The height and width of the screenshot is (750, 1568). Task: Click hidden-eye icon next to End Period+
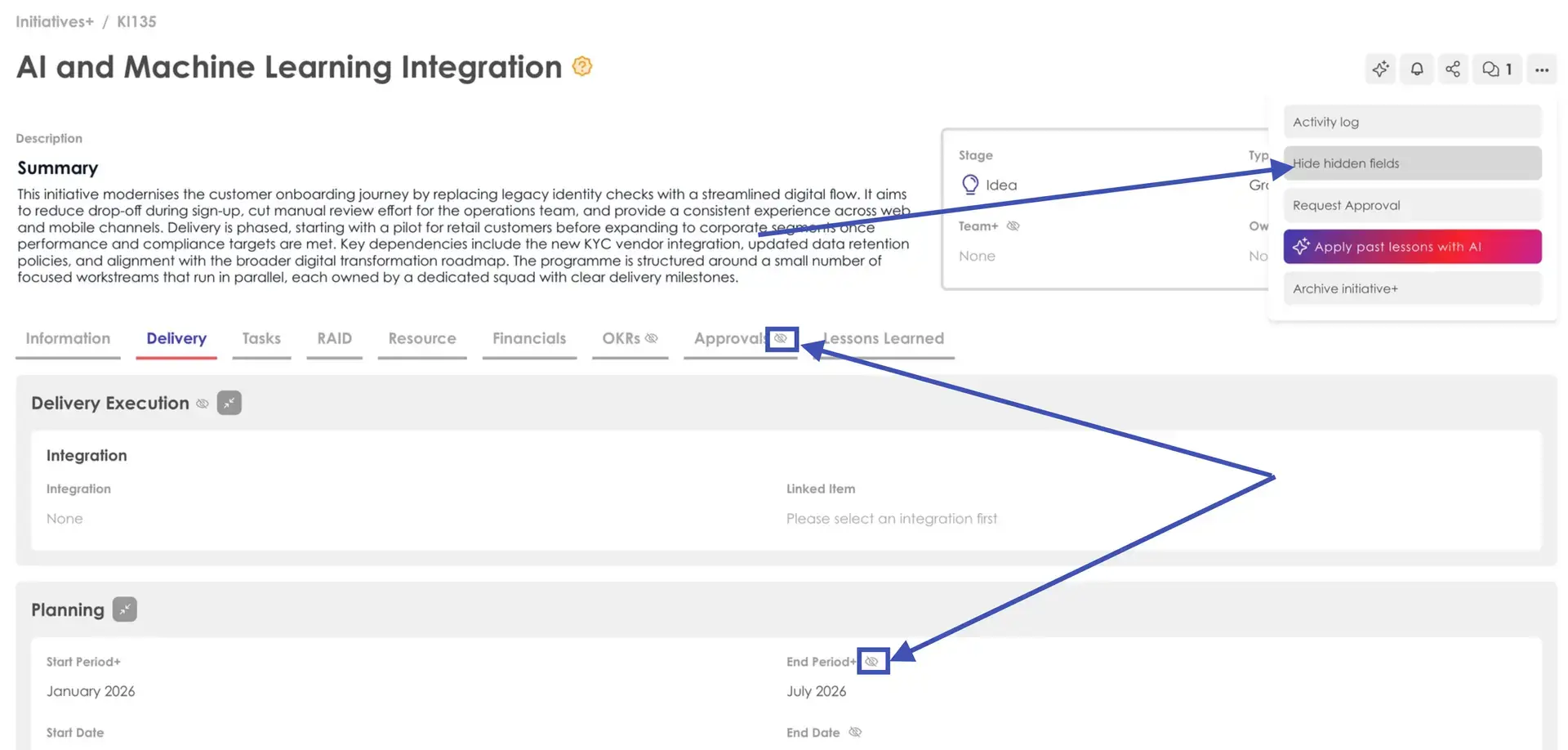[x=872, y=662]
